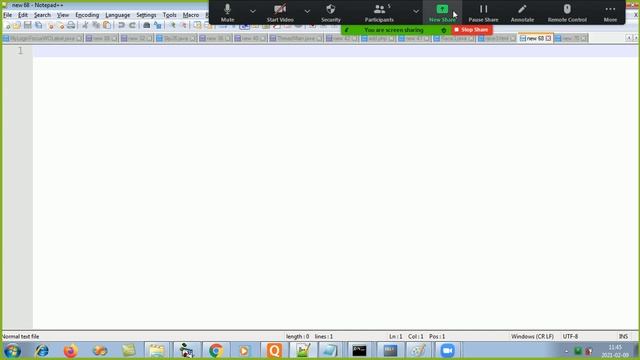Click 'Windows (CR LF)' in status bar

pyautogui.click(x=532, y=337)
